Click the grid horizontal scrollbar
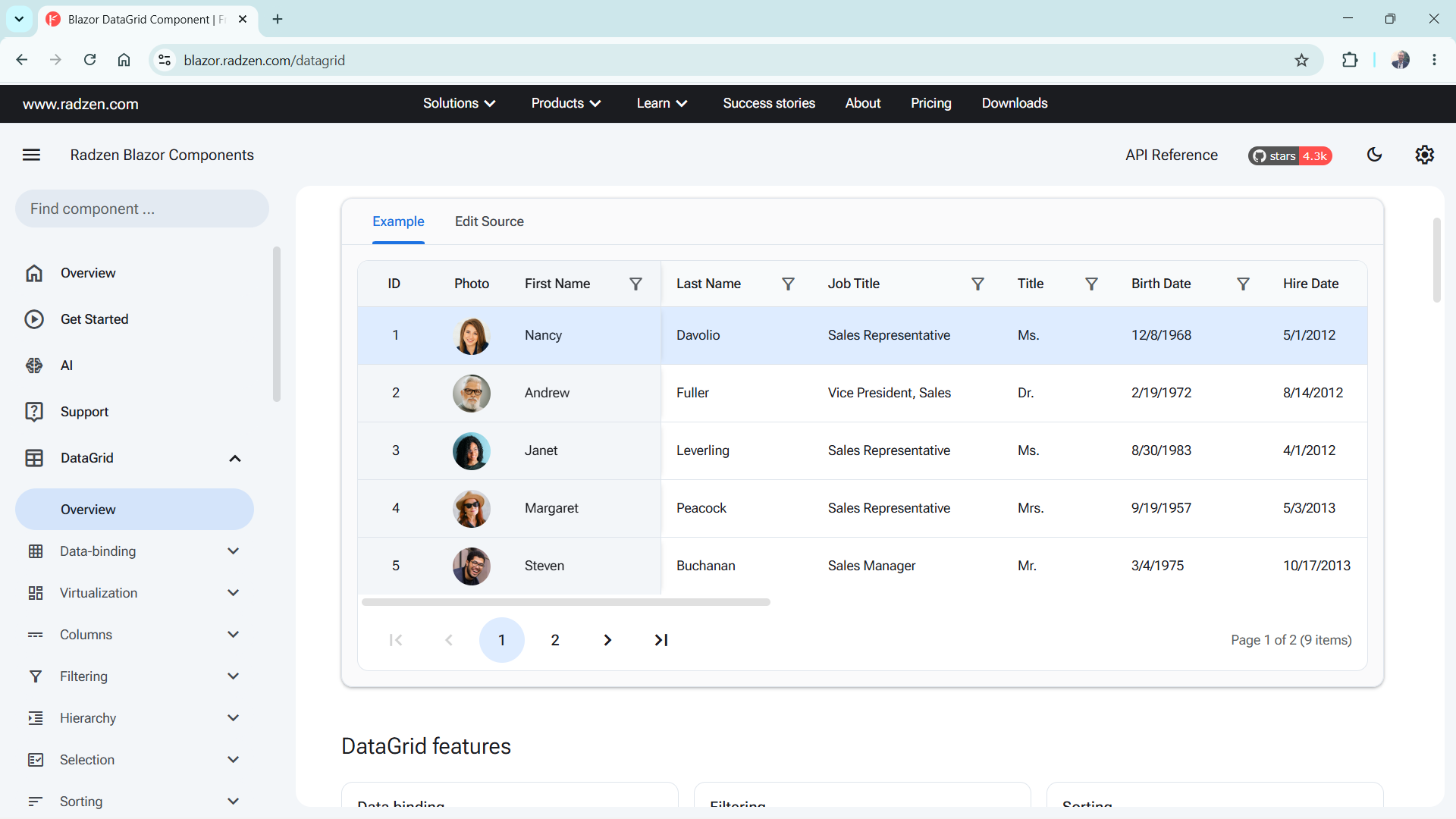Viewport: 1456px width, 819px height. click(x=566, y=602)
